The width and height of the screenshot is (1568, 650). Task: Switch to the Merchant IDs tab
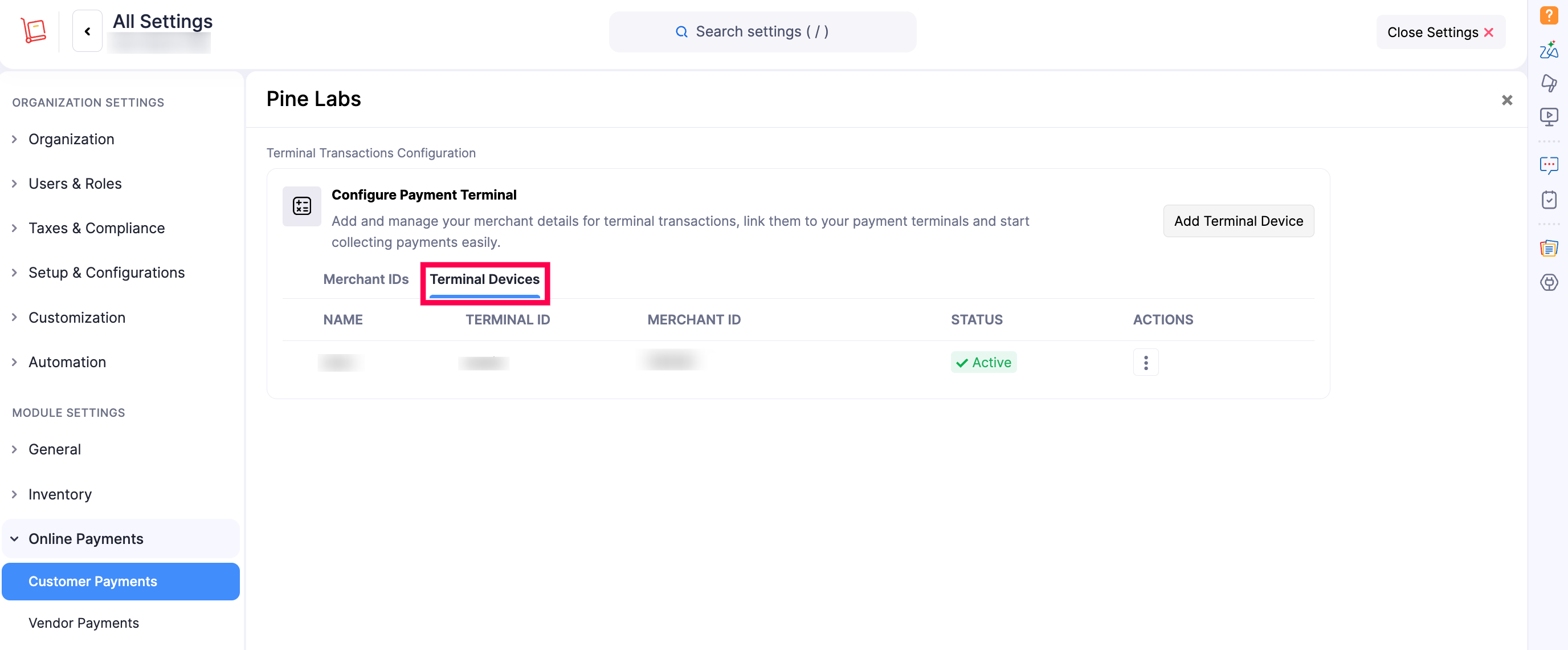click(x=366, y=279)
